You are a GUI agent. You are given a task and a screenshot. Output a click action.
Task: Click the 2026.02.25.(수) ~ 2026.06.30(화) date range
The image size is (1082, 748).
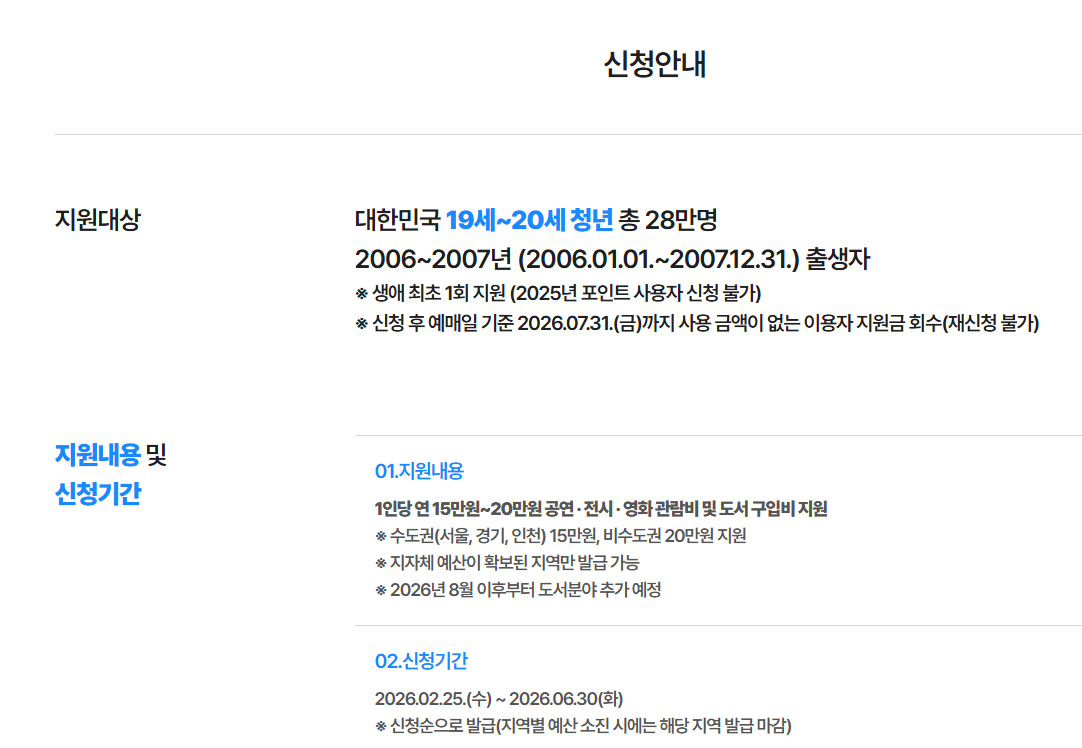[x=498, y=698]
